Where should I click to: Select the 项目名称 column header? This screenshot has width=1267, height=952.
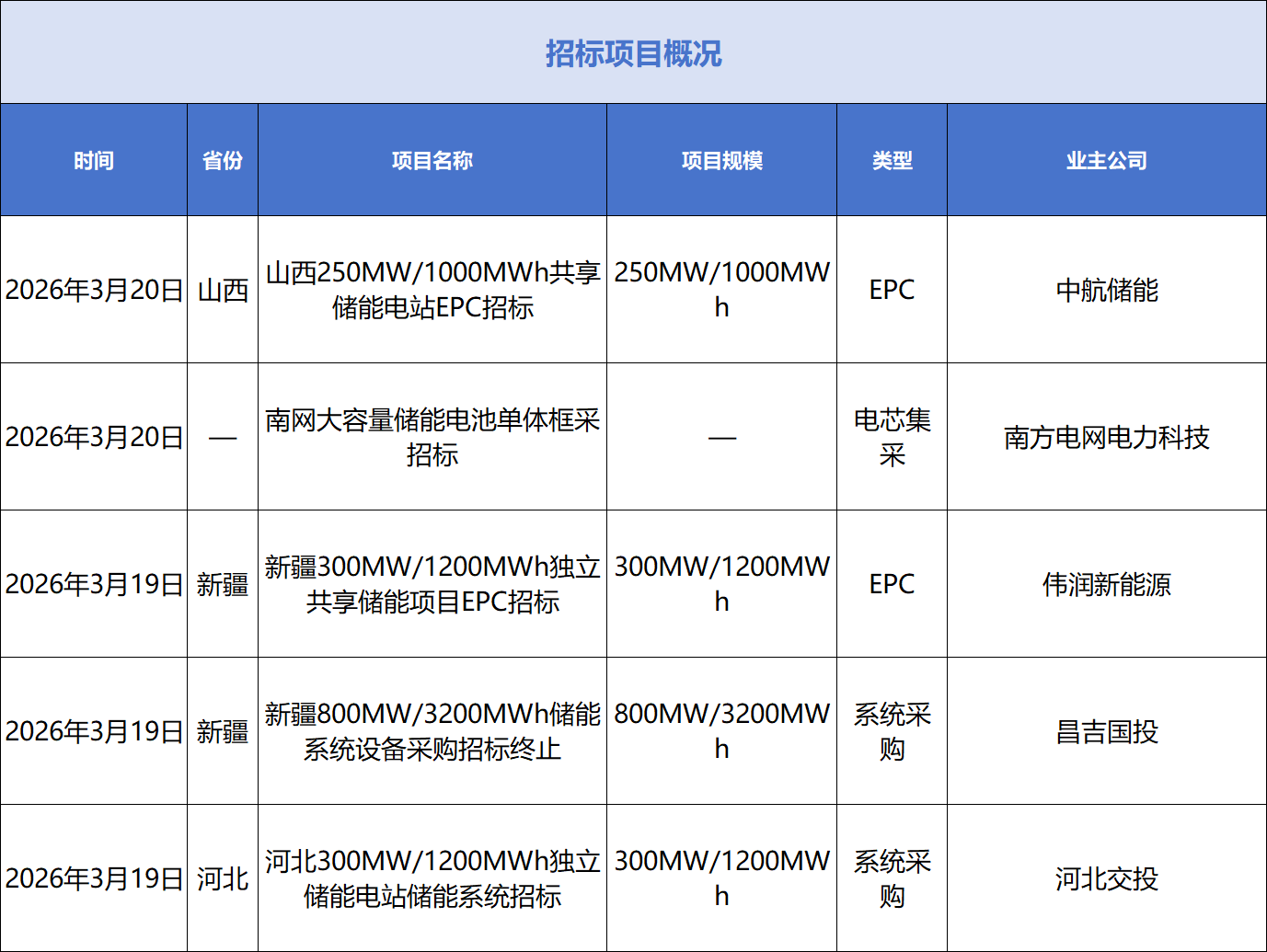click(432, 160)
